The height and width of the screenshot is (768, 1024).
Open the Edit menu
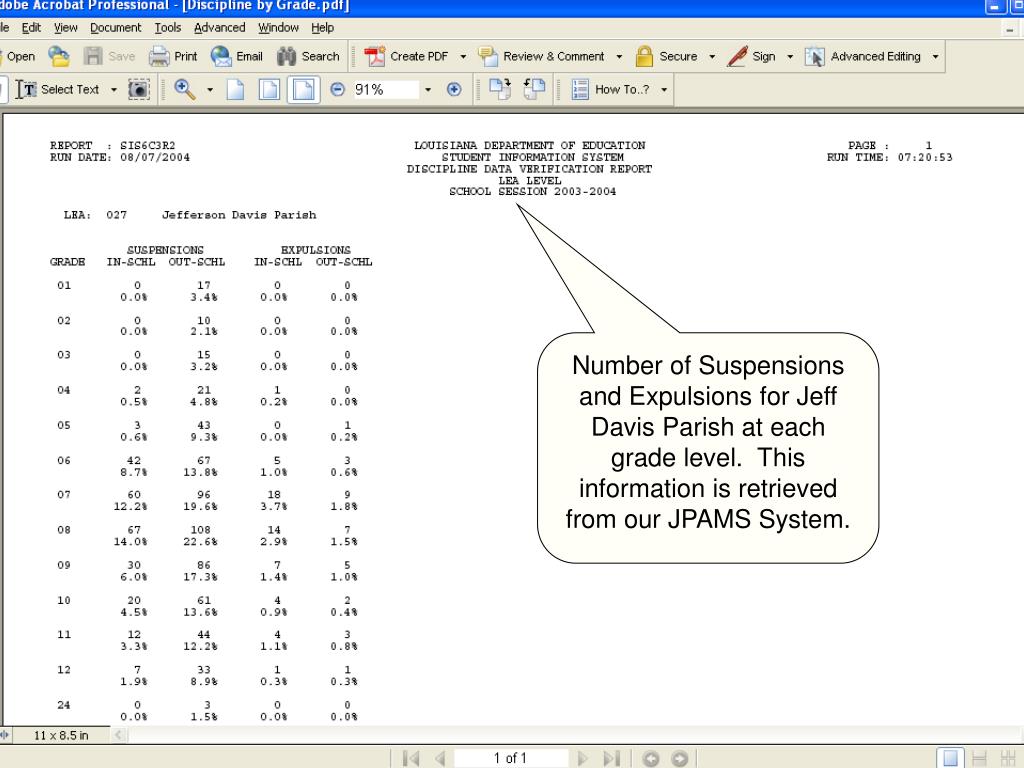[31, 27]
